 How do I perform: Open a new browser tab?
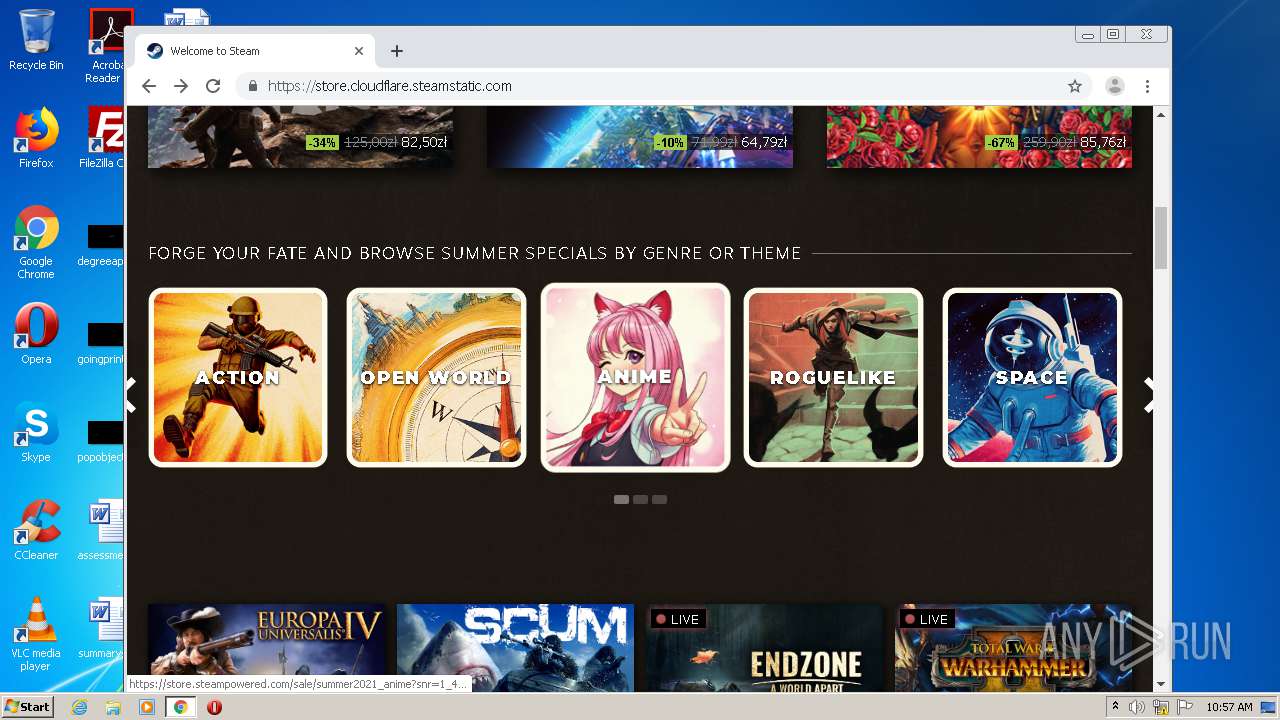[x=397, y=51]
